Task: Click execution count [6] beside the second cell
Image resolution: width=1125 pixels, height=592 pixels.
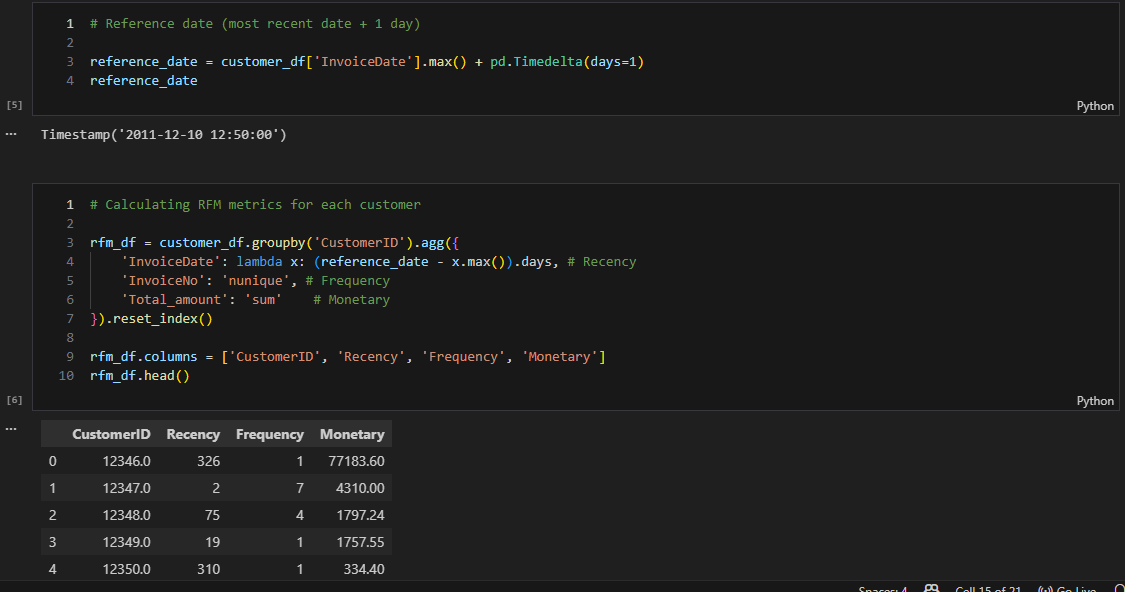Action: click(14, 398)
